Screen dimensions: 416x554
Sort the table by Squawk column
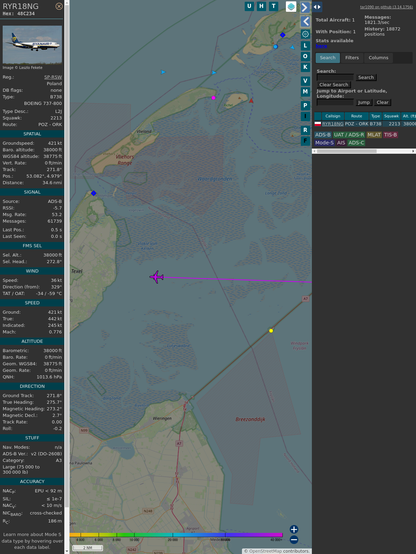coord(391,116)
